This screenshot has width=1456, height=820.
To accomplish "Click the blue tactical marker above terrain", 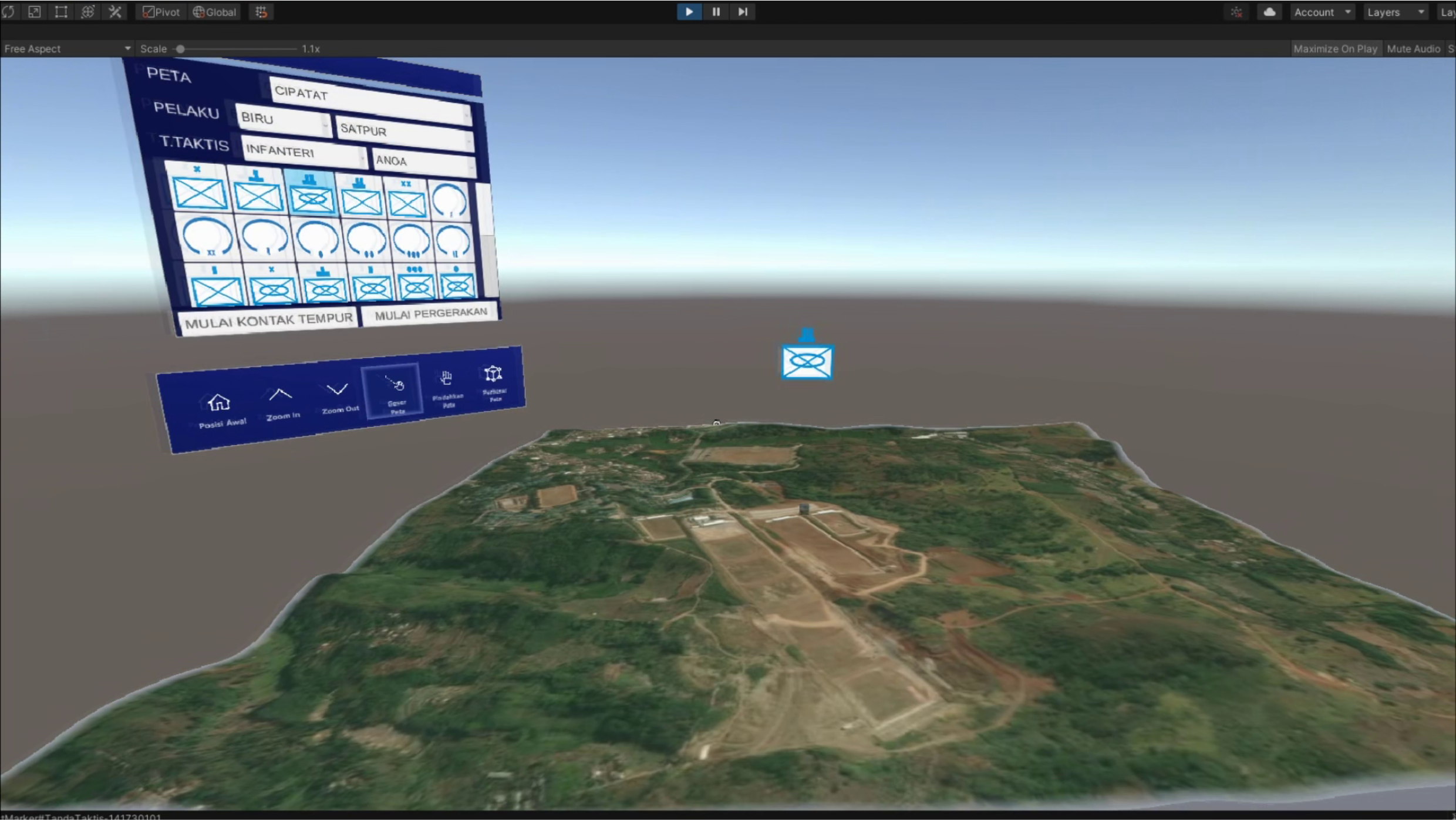I will (x=807, y=359).
